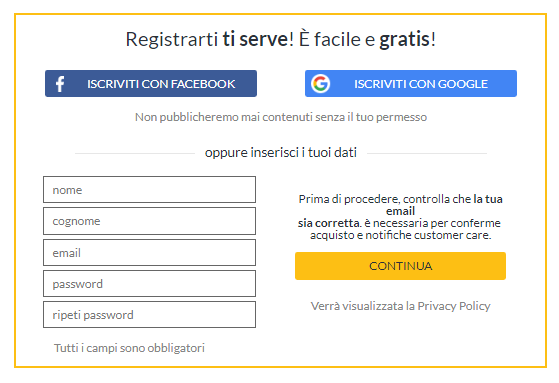Click the word "Registrarti" in the heading
This screenshot has height=383, width=559.
(x=171, y=39)
